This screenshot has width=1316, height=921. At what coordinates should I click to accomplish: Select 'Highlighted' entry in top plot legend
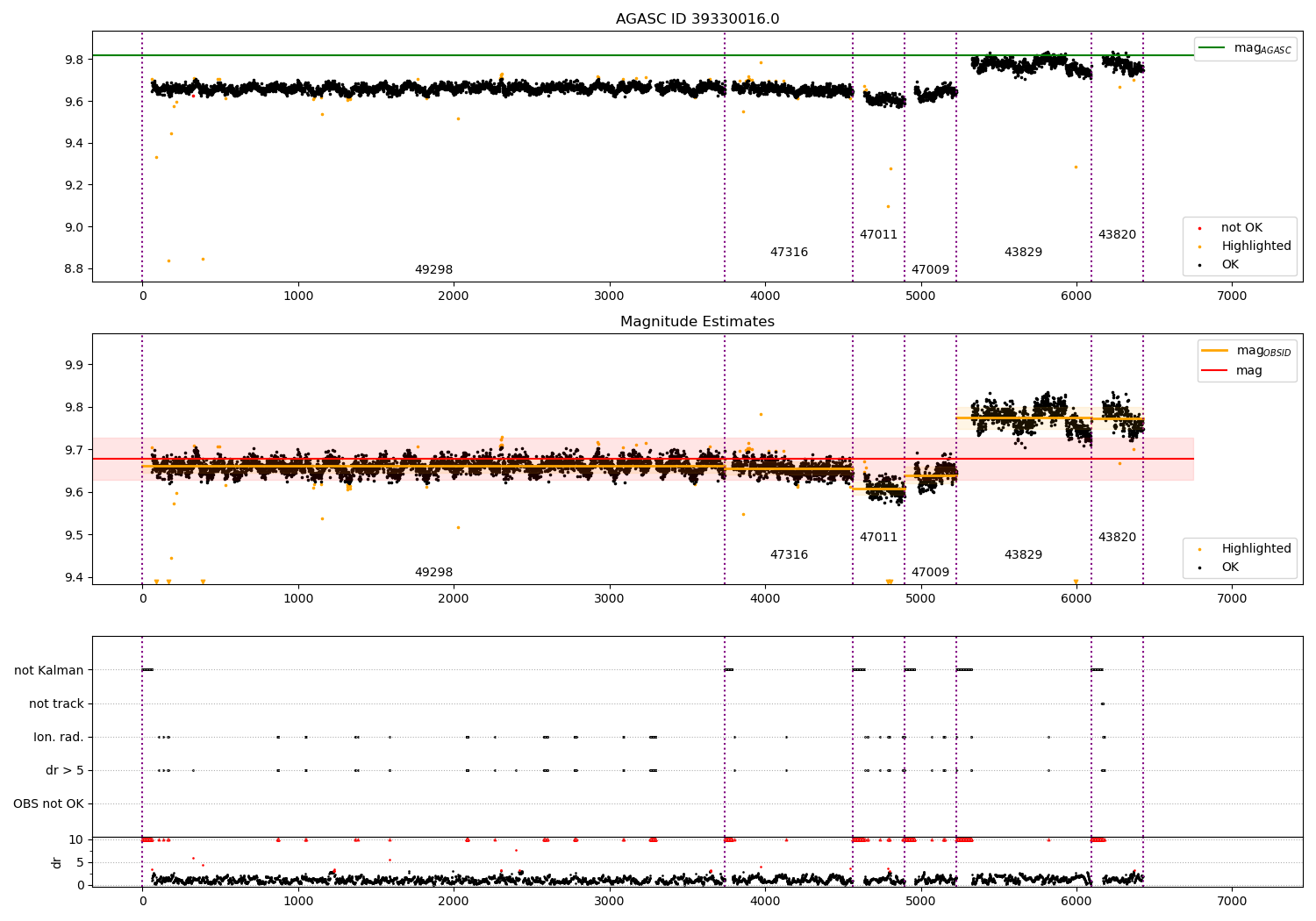click(1256, 246)
